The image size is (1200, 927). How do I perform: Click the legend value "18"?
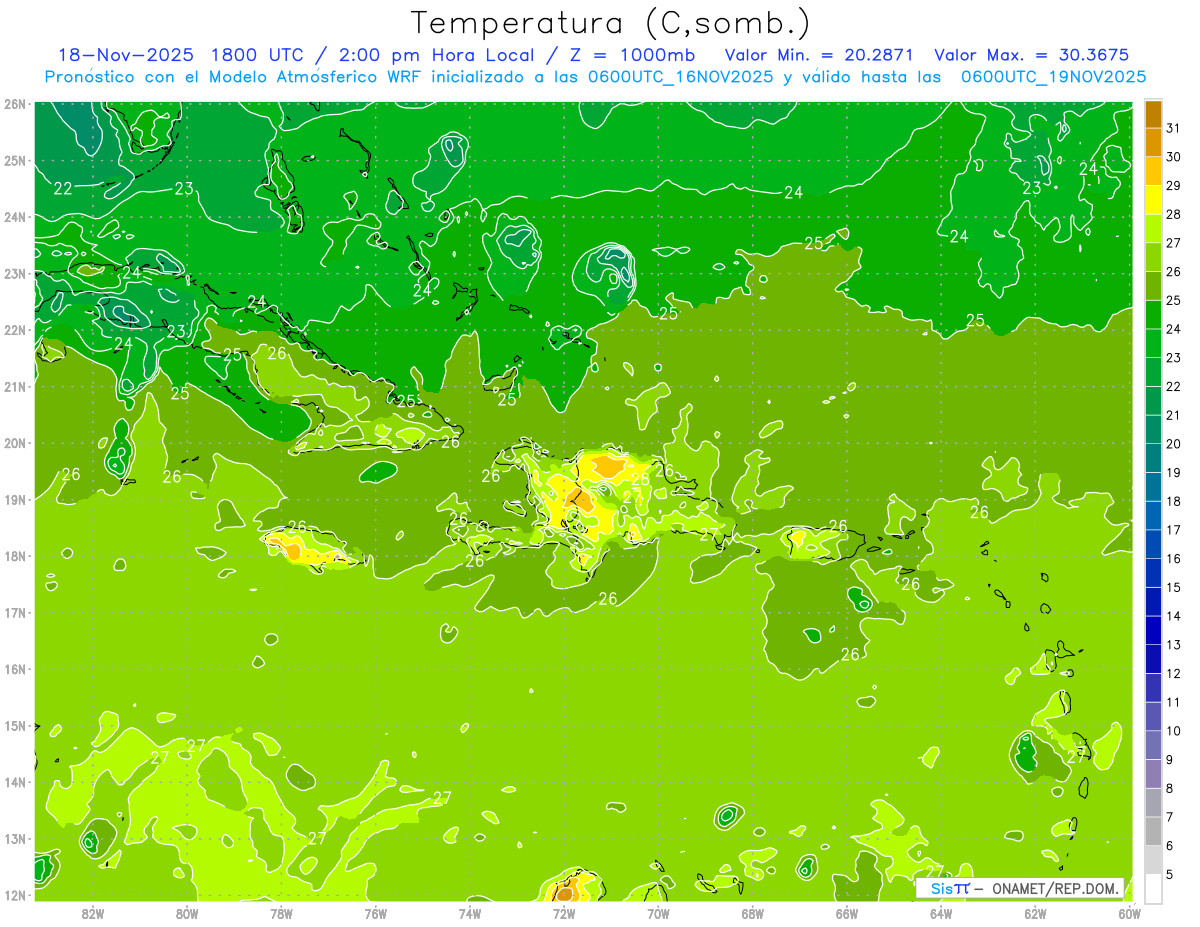pyautogui.click(x=1173, y=501)
